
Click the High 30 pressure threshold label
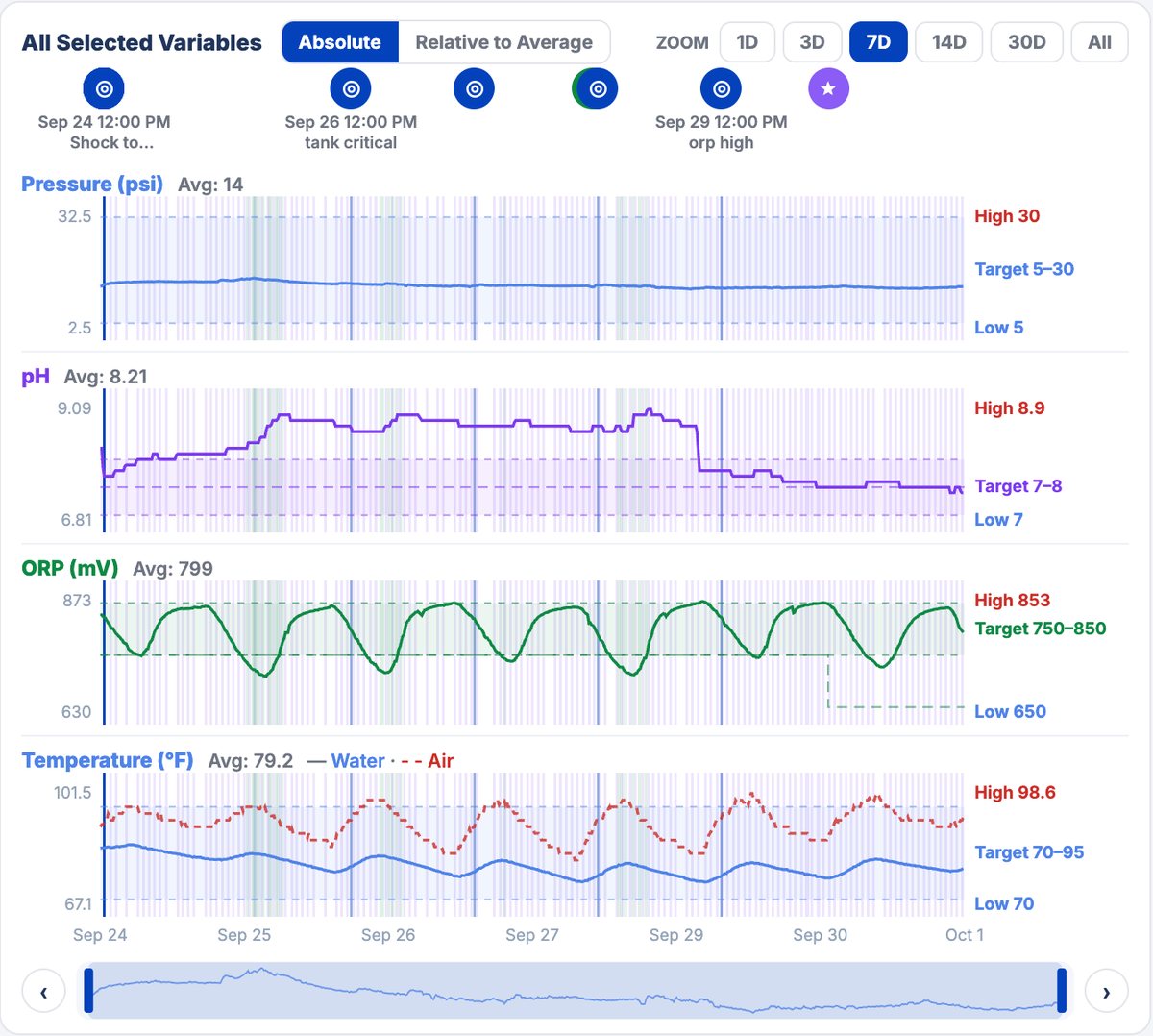point(1007,216)
